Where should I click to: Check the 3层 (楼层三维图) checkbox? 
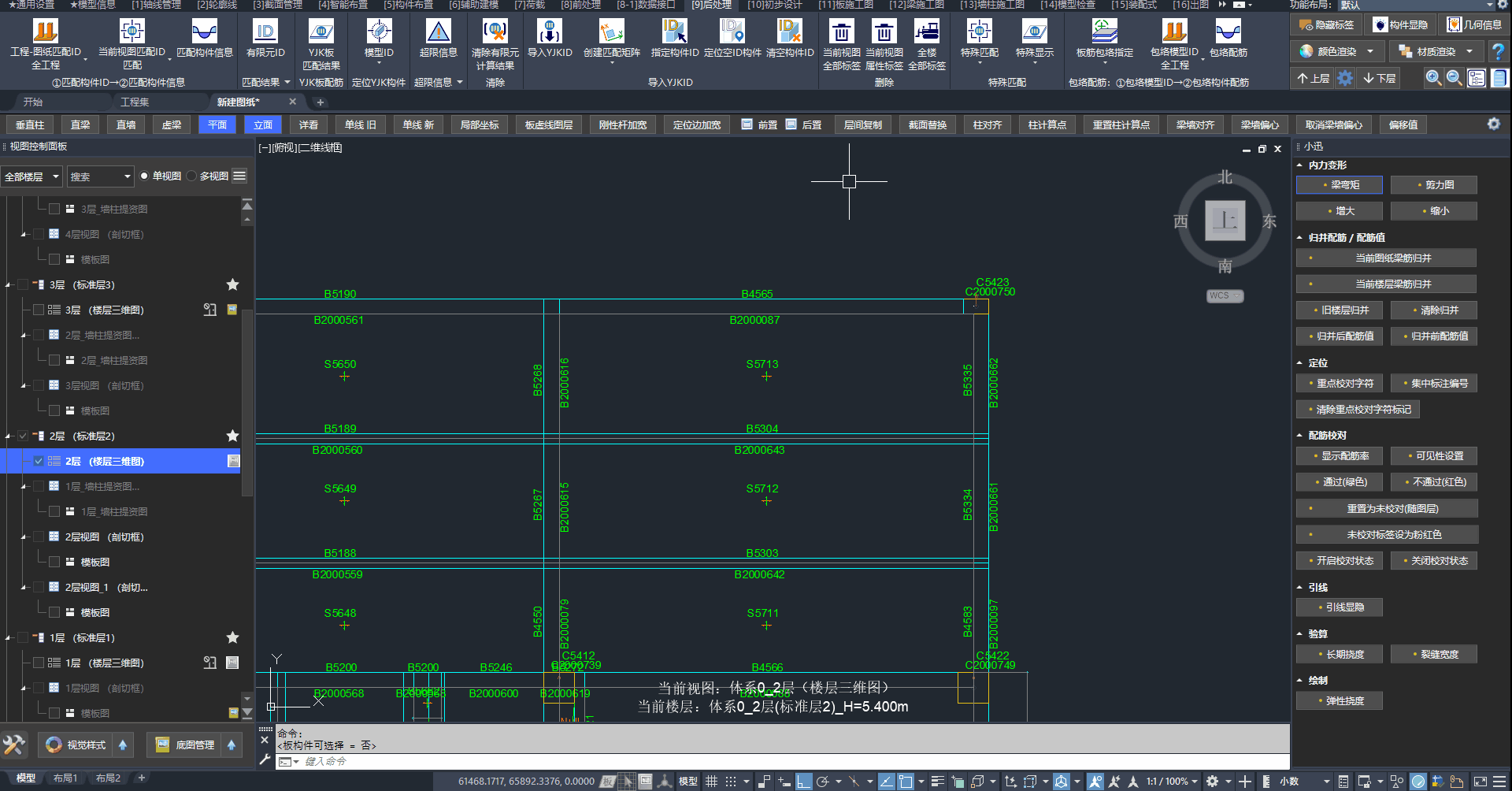39,310
